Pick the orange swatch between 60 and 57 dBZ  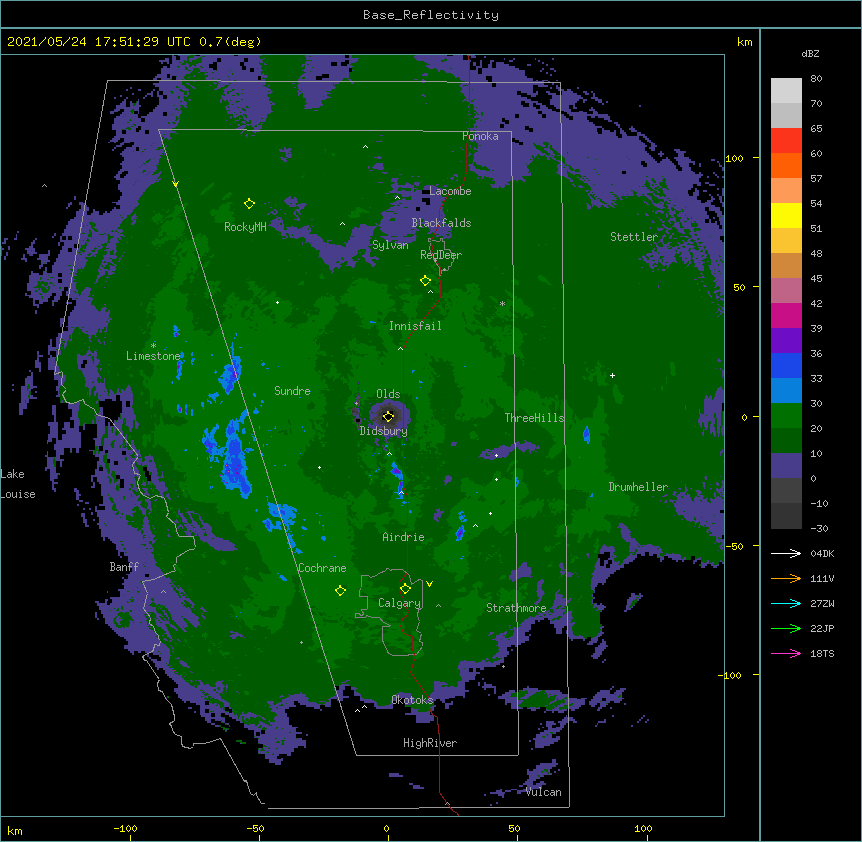[786, 165]
